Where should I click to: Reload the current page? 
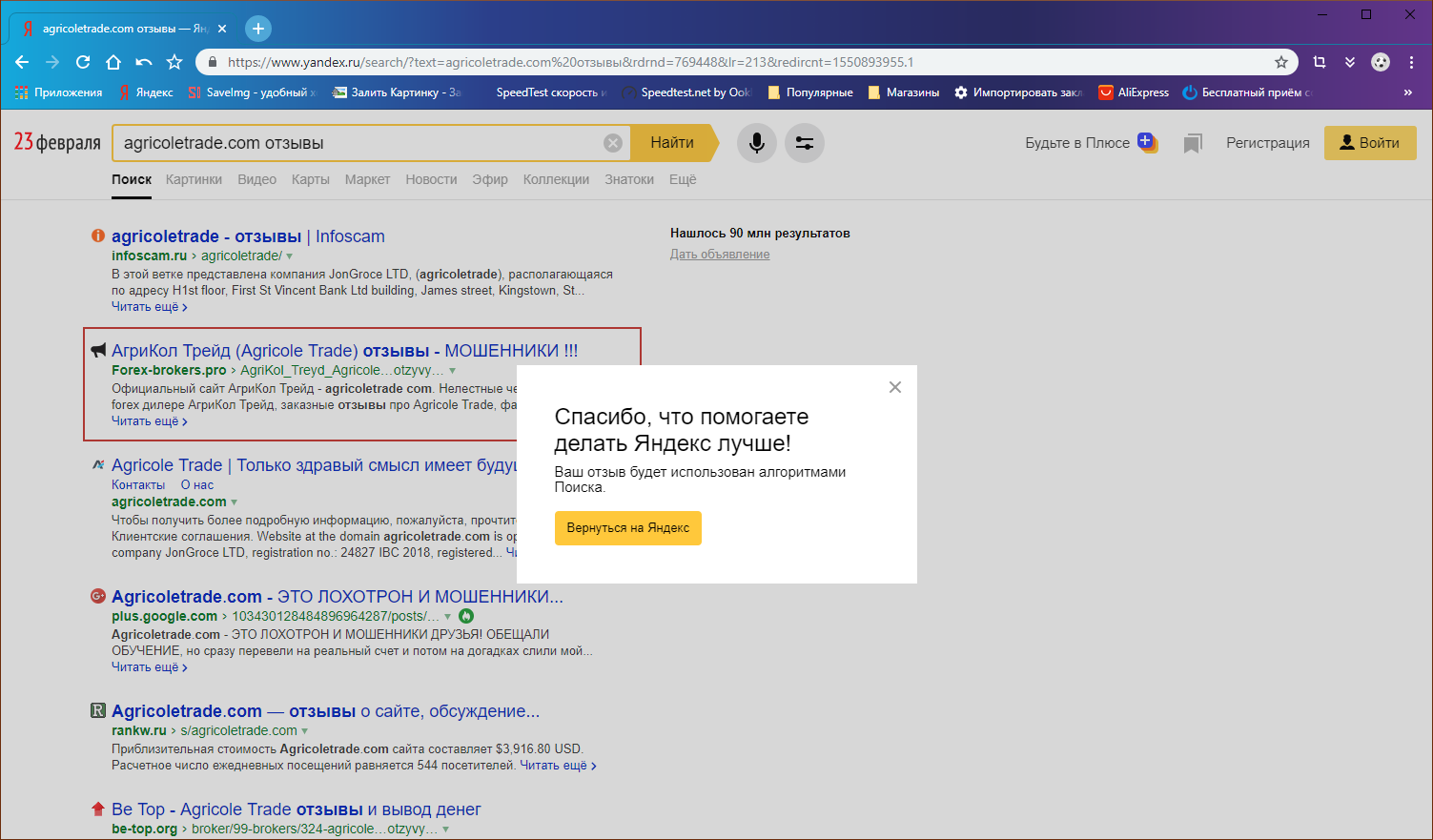pyautogui.click(x=83, y=62)
